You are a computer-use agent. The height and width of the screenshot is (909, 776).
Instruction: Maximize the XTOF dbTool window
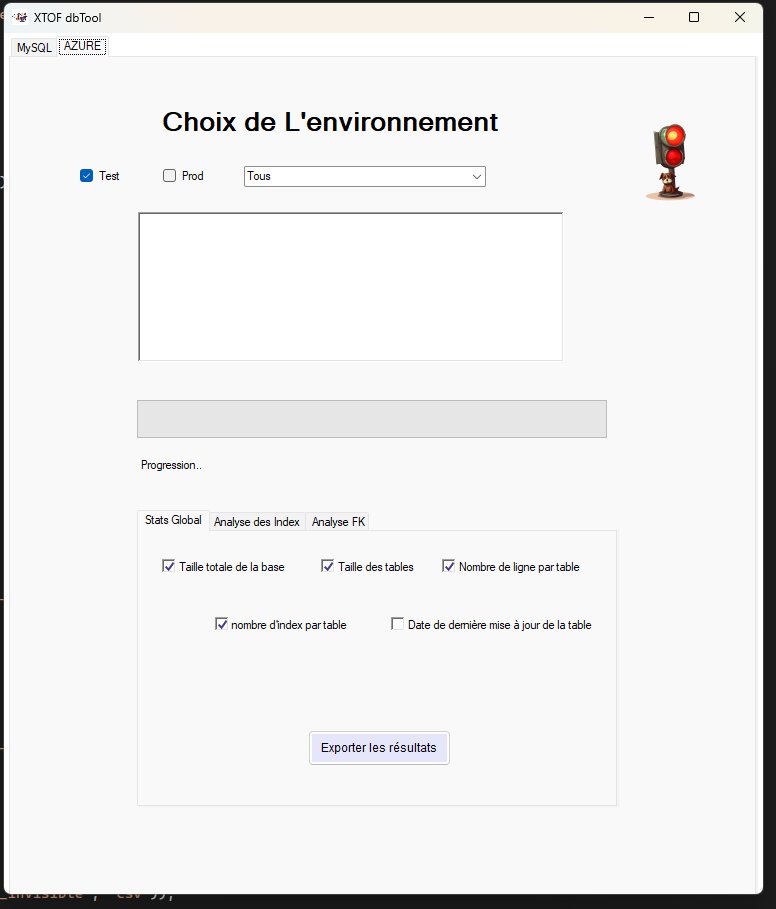[x=694, y=17]
